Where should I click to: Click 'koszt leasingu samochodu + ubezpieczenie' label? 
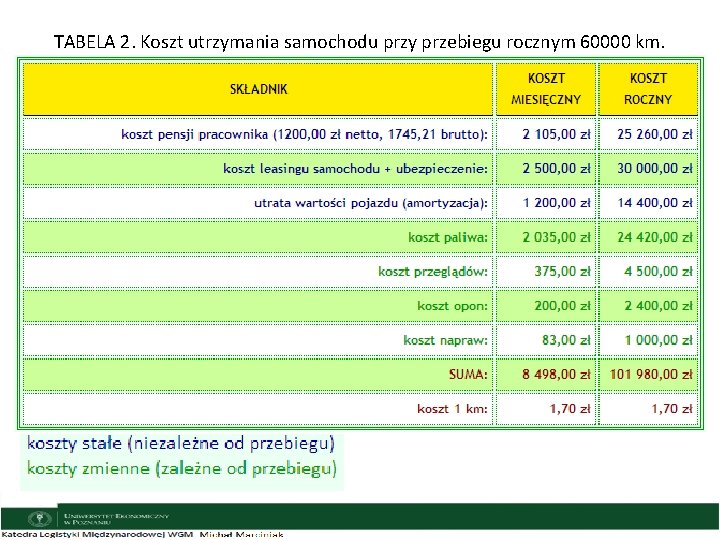pos(355,169)
